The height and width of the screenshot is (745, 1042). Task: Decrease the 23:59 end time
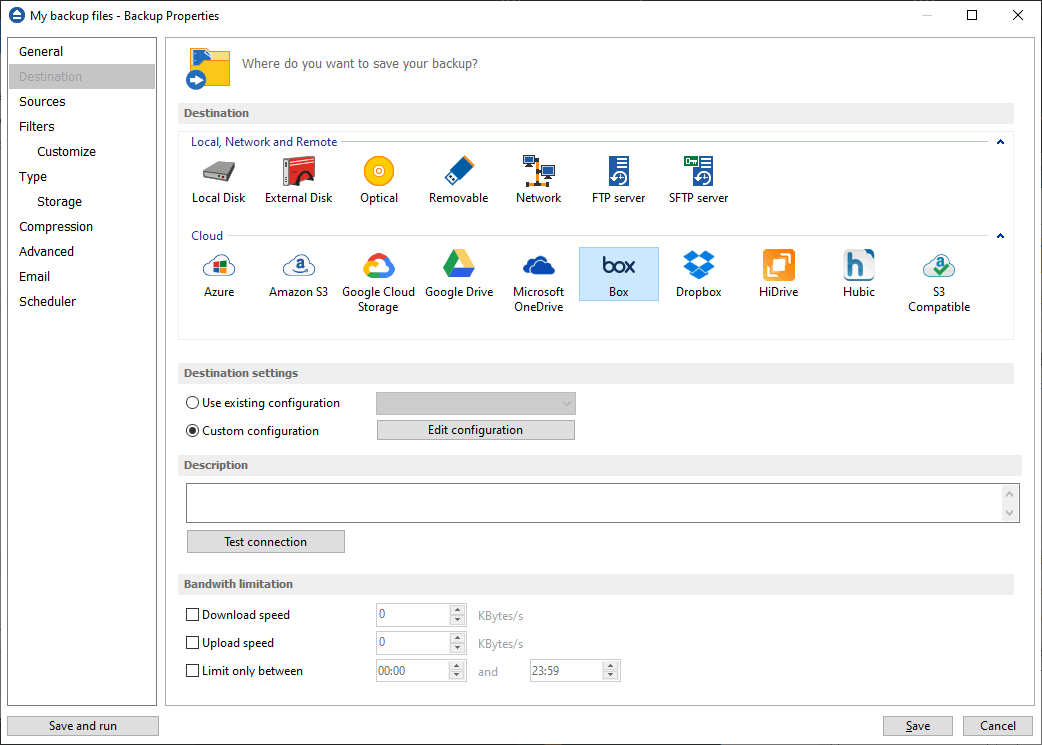tap(611, 676)
